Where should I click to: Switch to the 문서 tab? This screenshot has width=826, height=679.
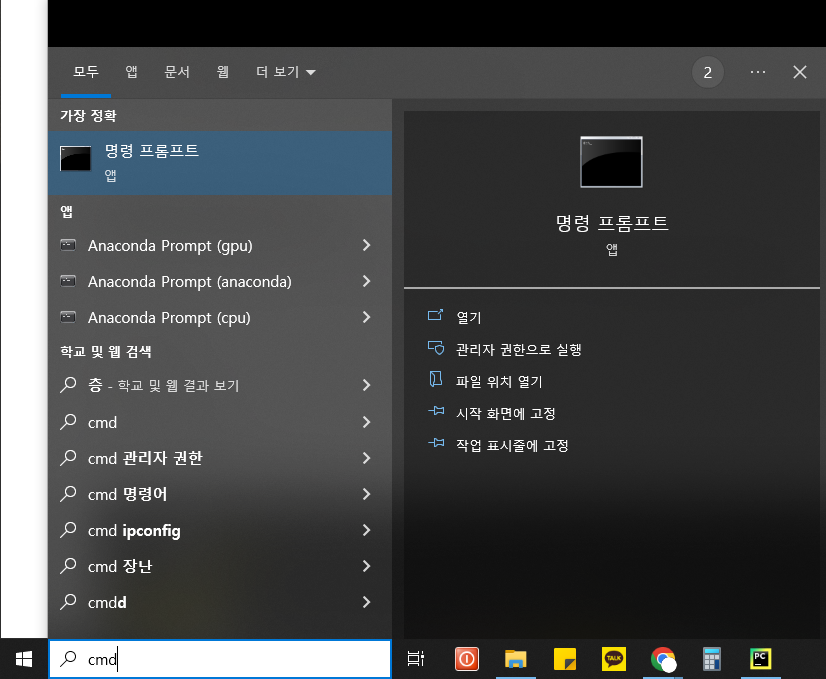coord(177,72)
